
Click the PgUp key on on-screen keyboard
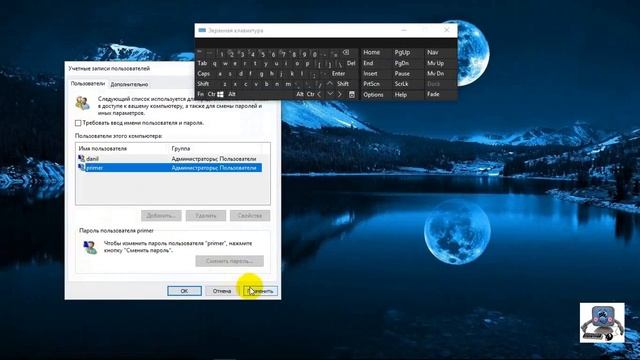click(x=402, y=52)
